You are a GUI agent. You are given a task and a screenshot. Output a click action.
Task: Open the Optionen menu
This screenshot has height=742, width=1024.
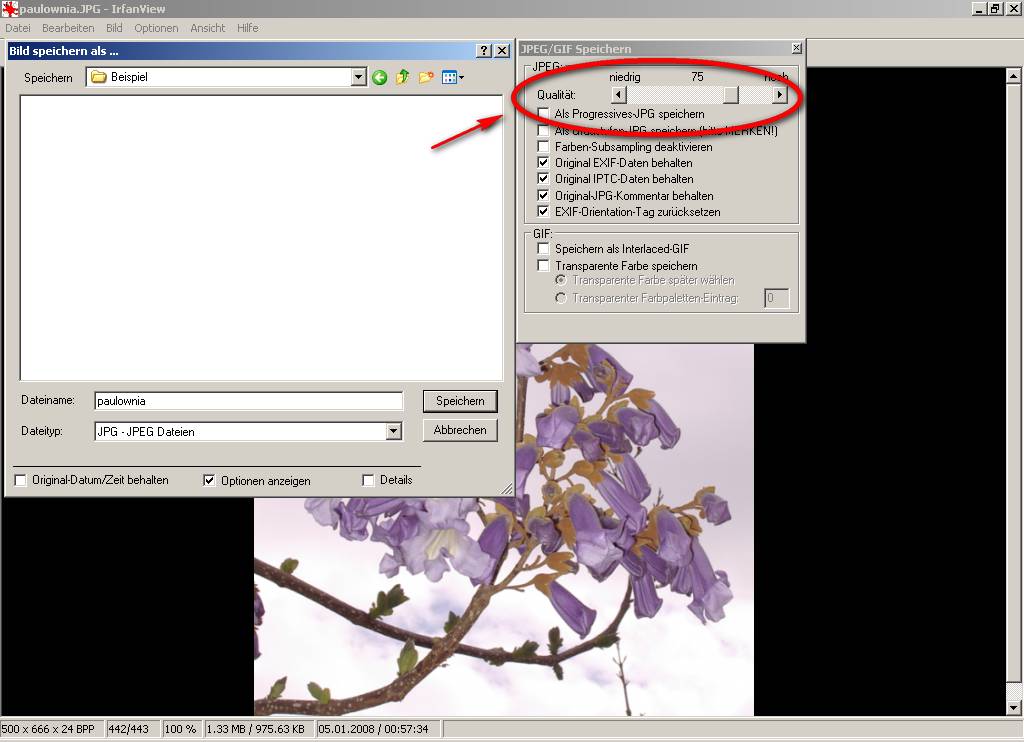[156, 28]
